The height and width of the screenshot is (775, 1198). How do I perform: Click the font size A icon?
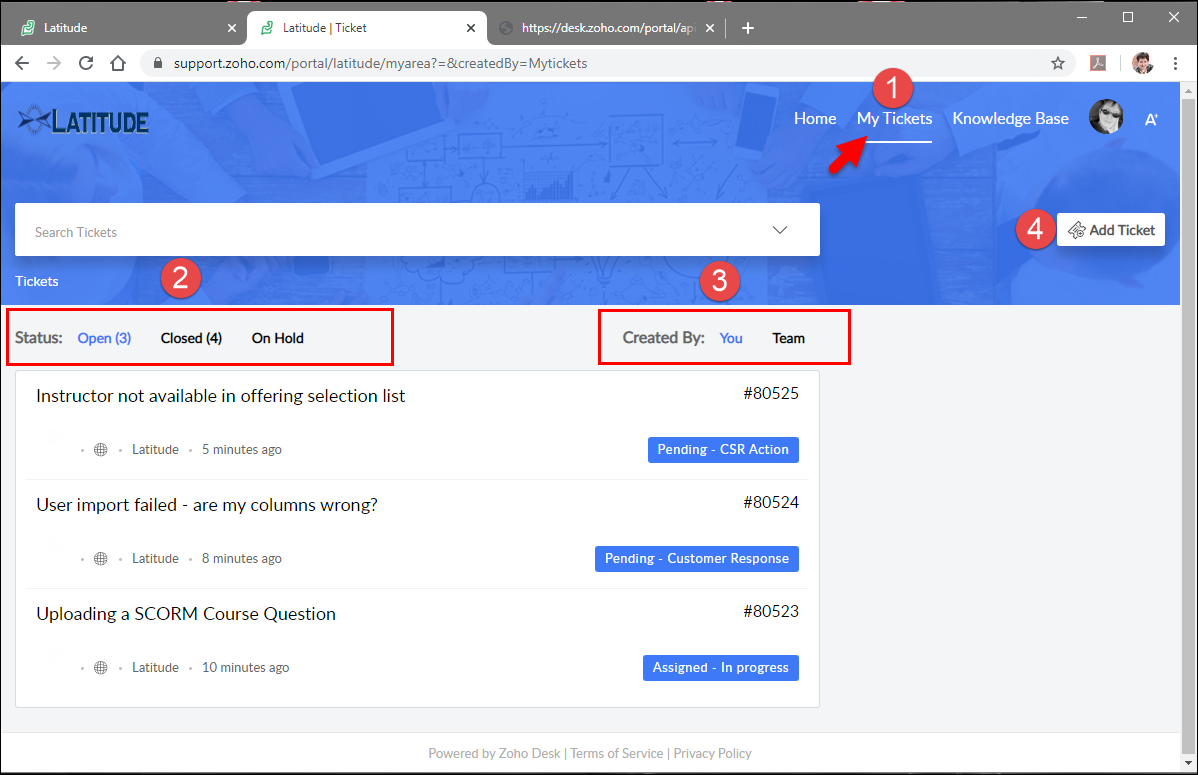pos(1151,119)
